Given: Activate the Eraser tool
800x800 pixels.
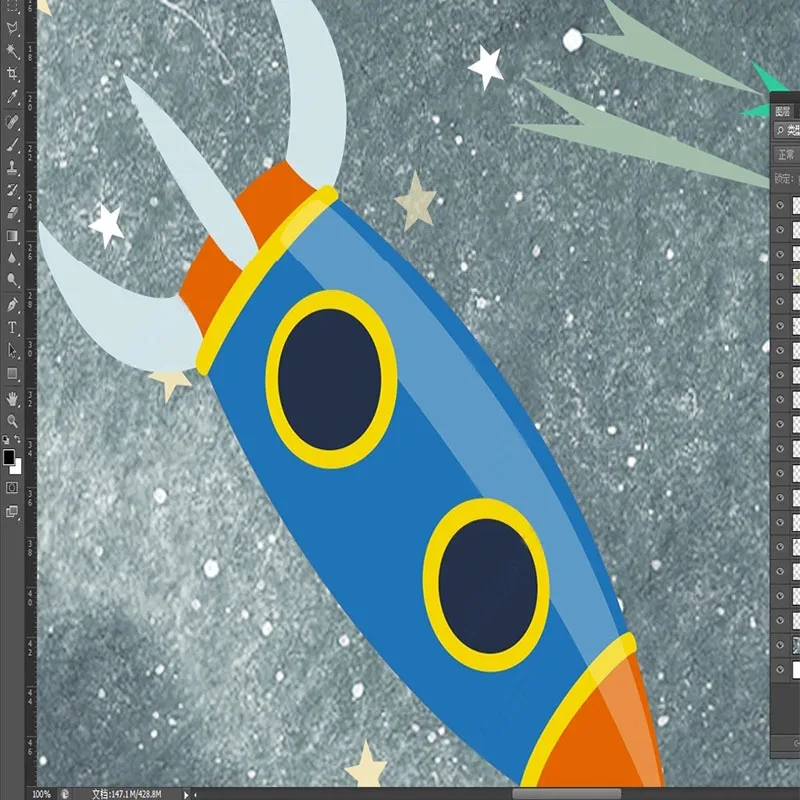Looking at the screenshot, I should 12,213.
